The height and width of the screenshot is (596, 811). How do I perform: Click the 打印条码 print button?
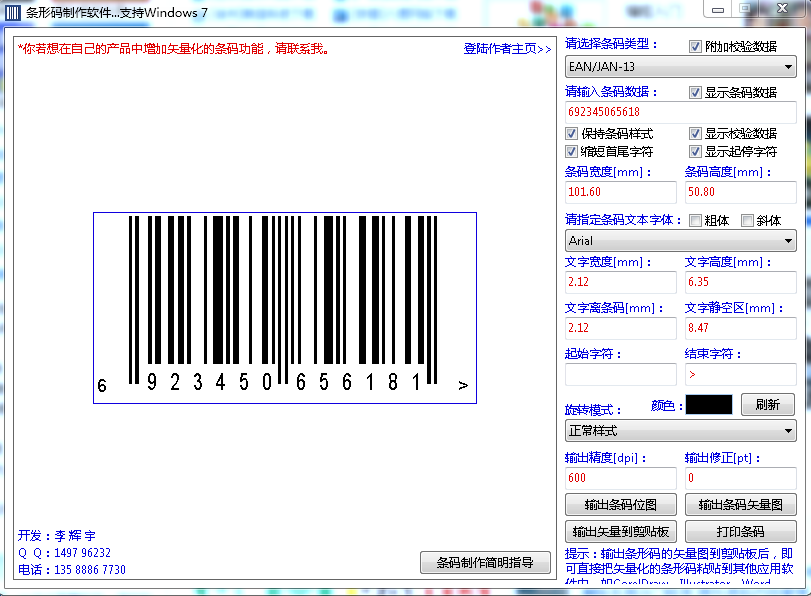740,531
